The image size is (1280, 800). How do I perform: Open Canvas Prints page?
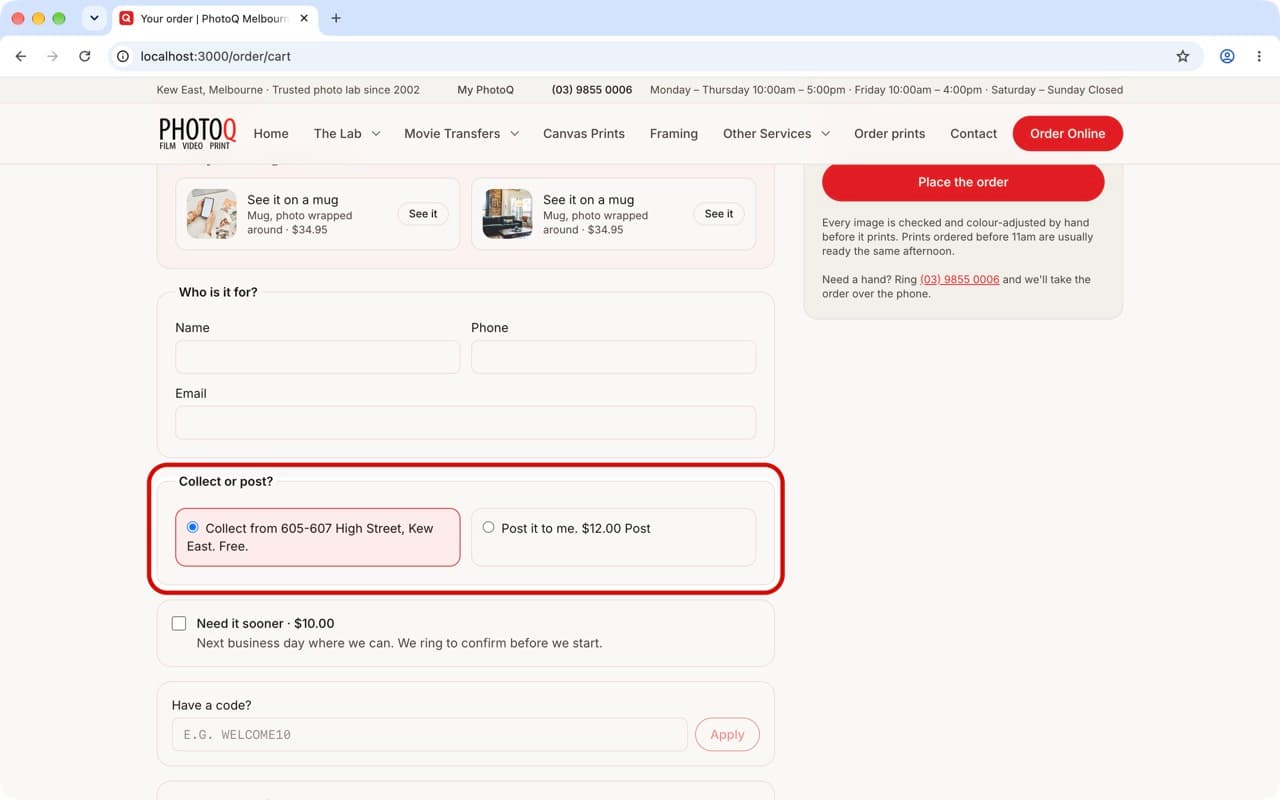[584, 133]
